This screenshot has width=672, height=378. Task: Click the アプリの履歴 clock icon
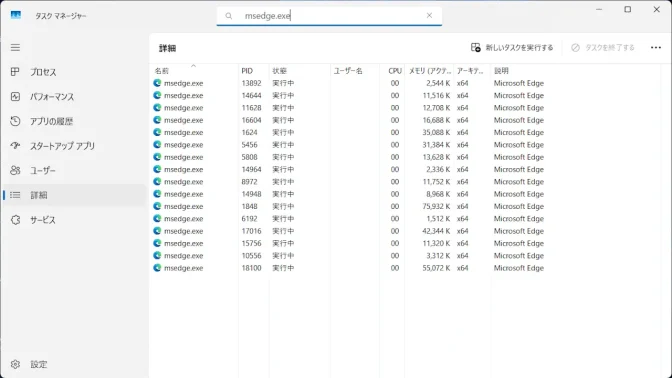[x=15, y=121]
